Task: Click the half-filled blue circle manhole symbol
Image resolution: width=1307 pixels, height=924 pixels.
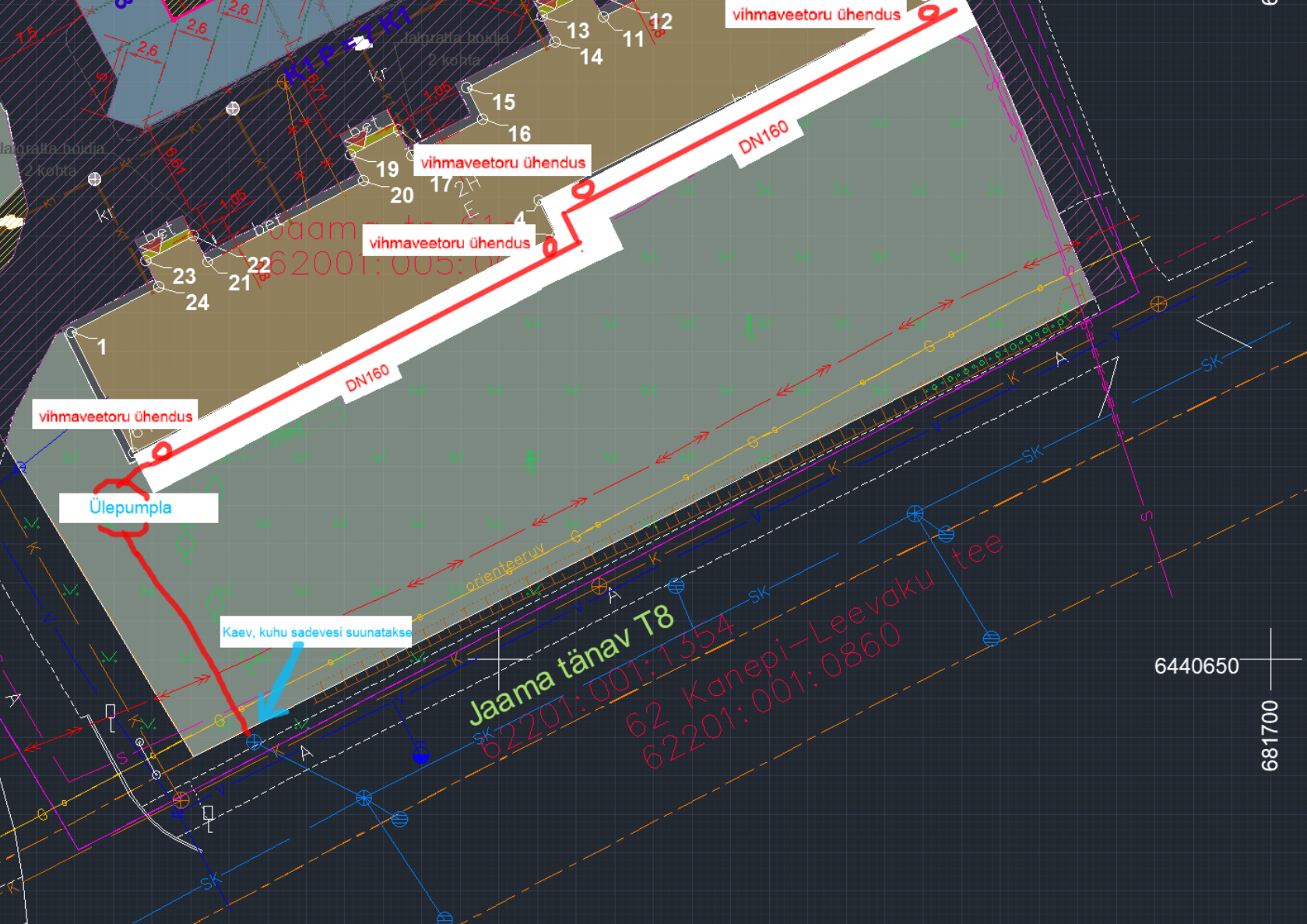Action: (421, 754)
